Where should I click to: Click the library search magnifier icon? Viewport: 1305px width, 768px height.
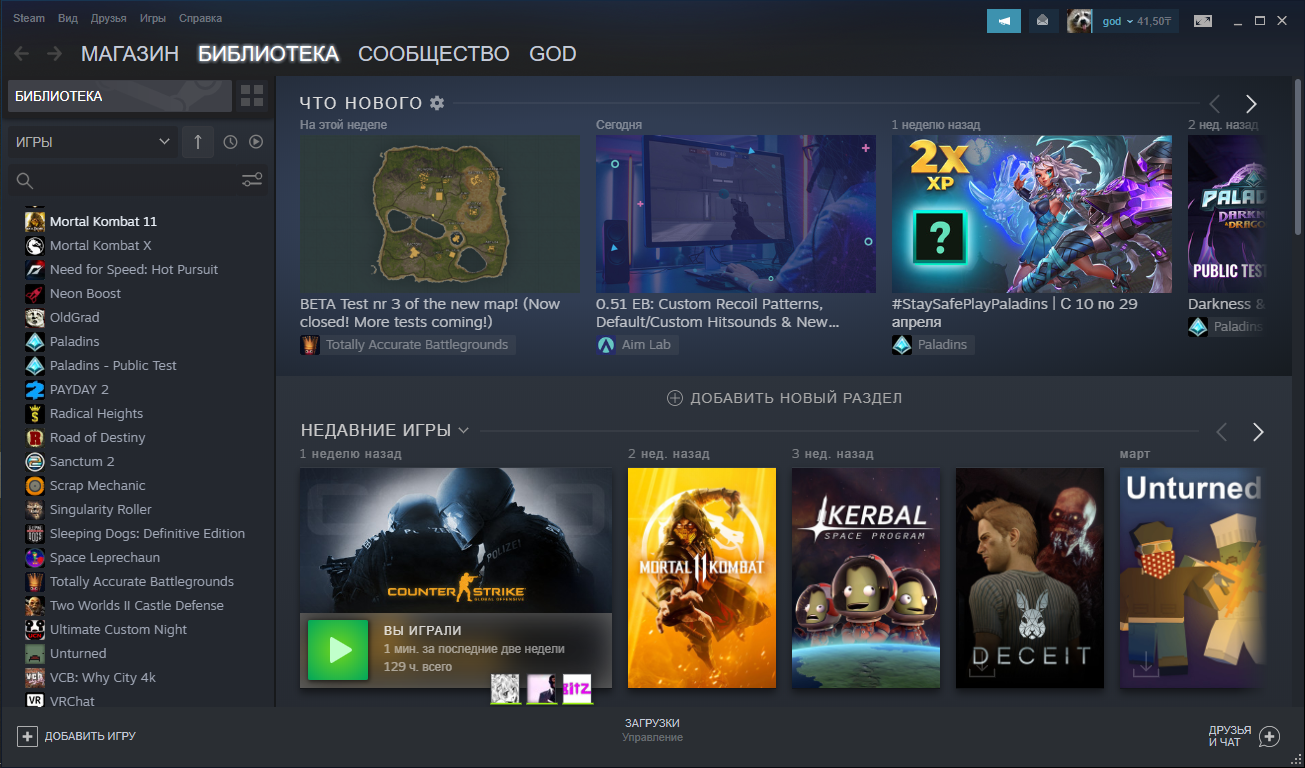[x=25, y=181]
